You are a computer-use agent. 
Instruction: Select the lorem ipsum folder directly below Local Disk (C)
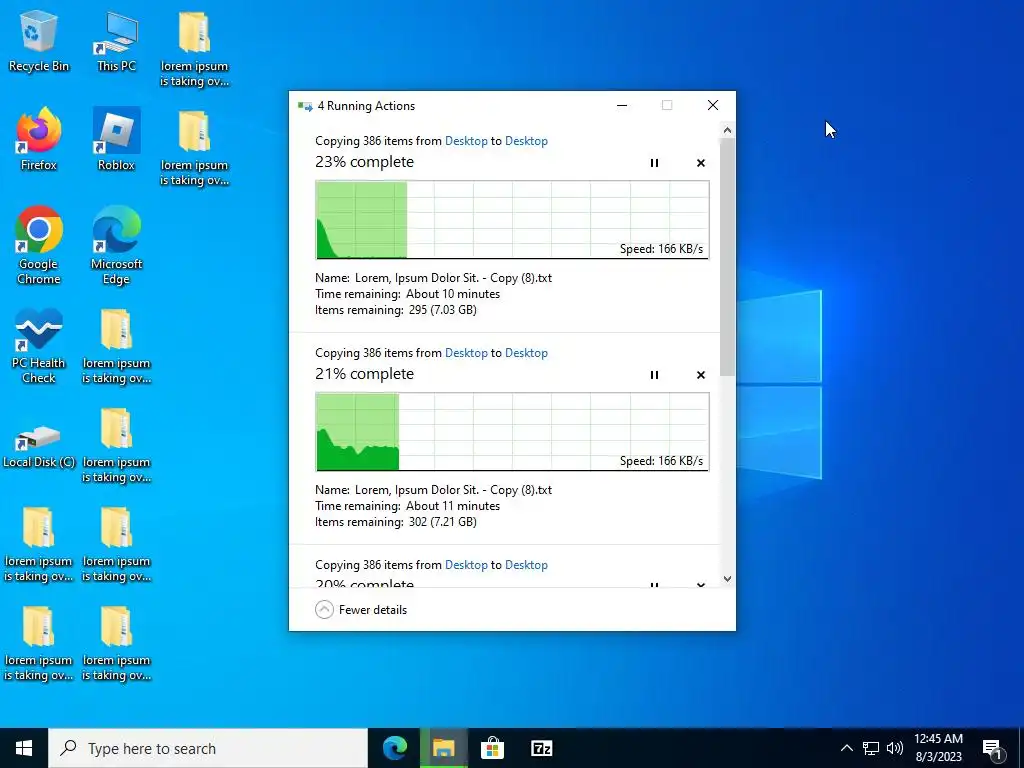coord(39,544)
